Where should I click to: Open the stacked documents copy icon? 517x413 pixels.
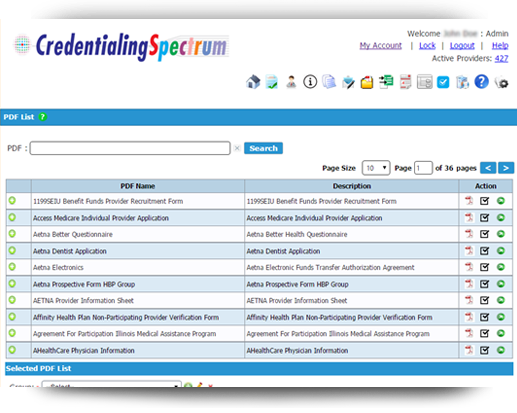pos(329,82)
